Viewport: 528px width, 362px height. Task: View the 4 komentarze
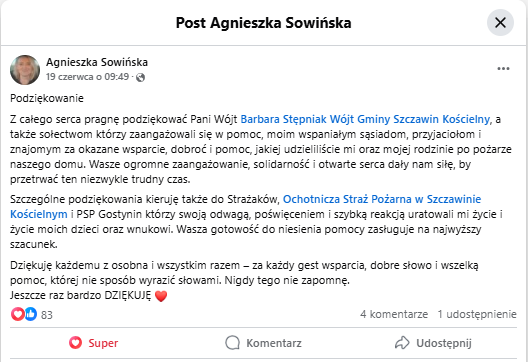click(x=394, y=314)
